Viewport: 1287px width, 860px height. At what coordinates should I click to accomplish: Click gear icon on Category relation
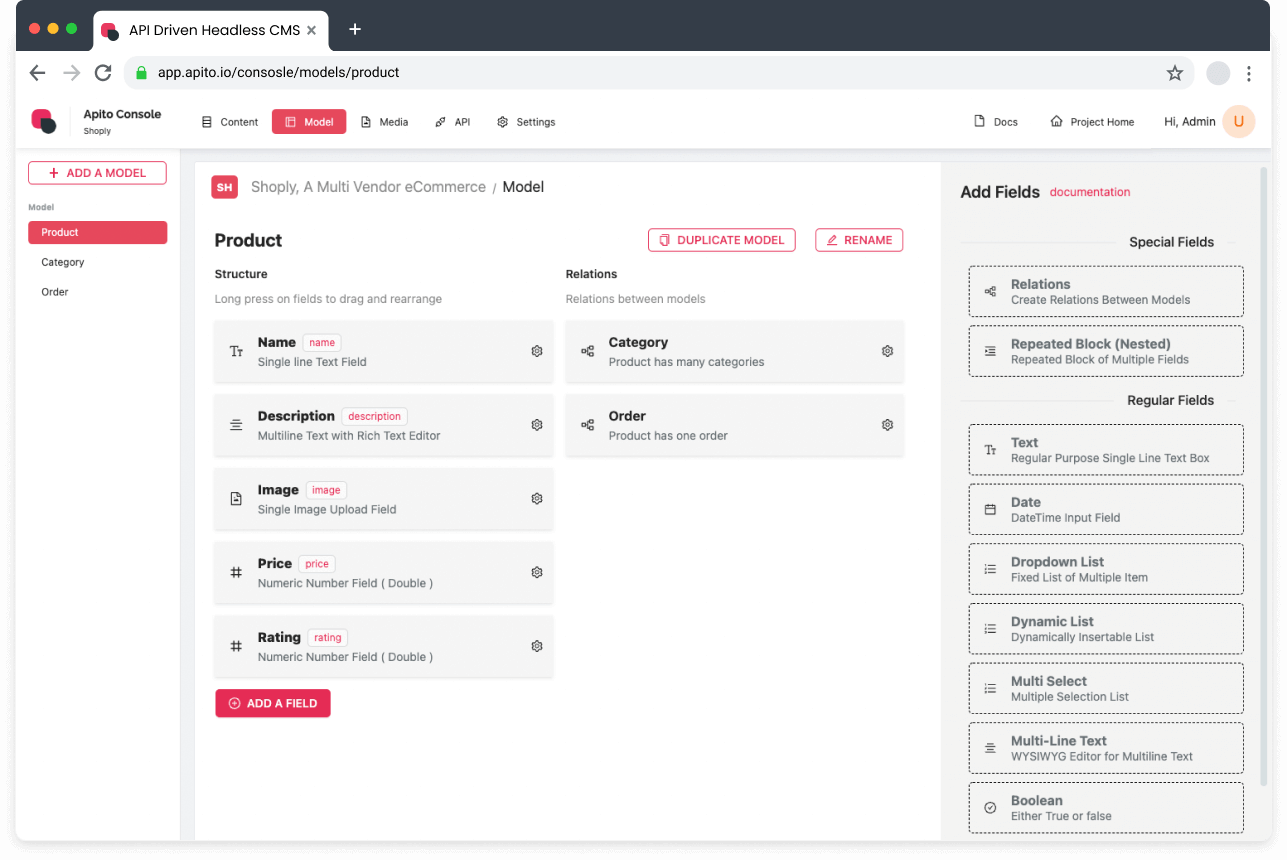point(887,351)
